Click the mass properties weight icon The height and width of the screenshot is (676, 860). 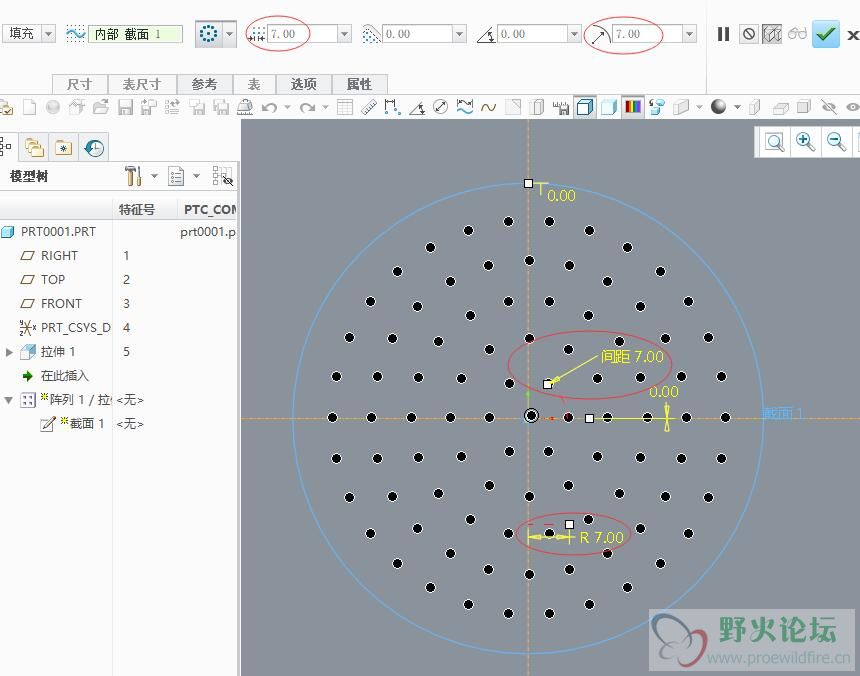245,107
